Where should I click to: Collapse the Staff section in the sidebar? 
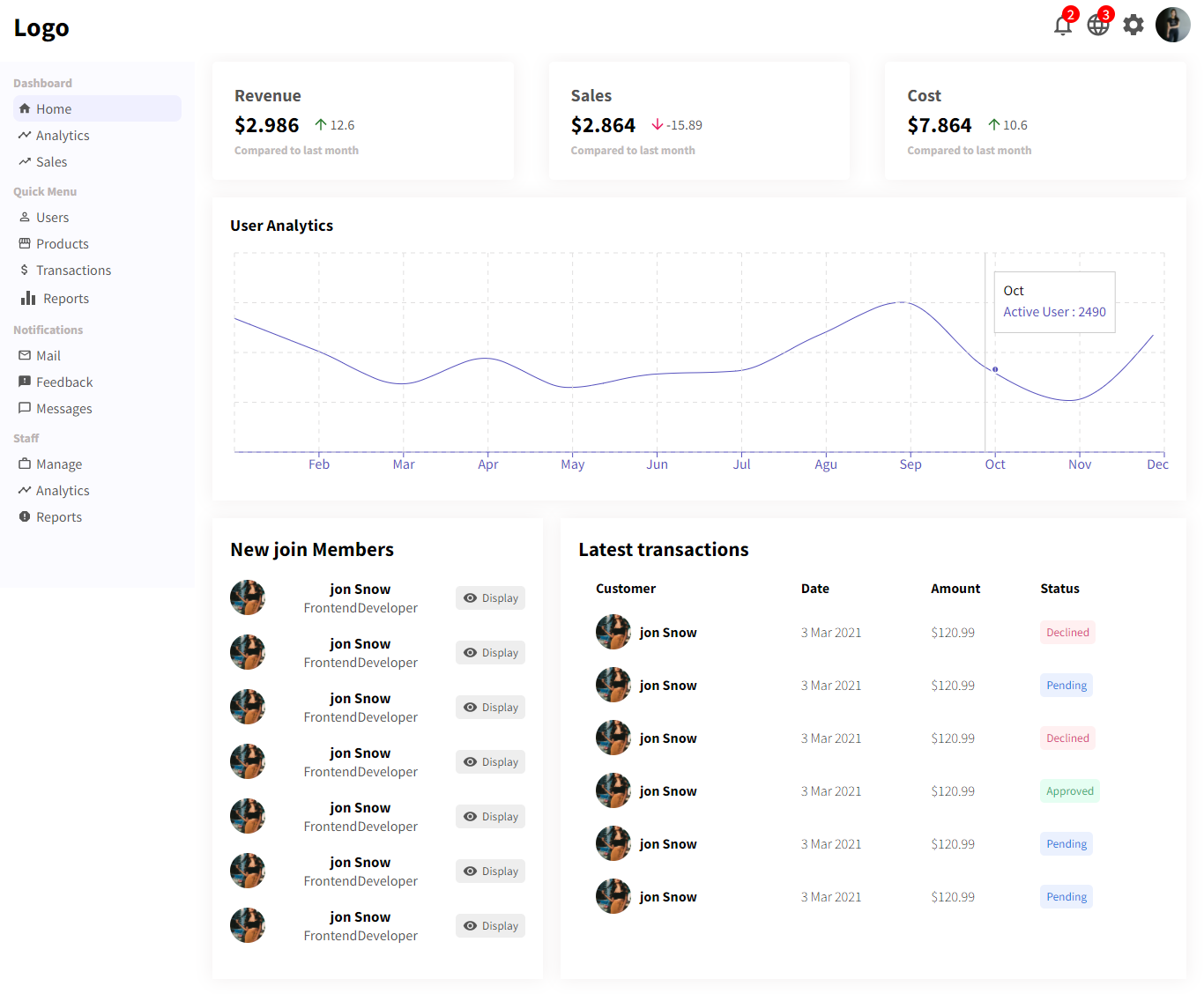[x=26, y=438]
